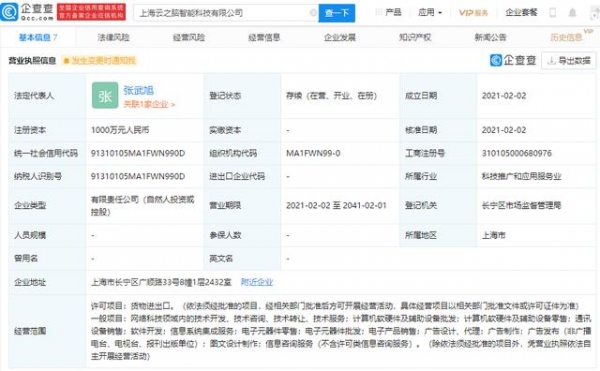Select region value 上海市
This screenshot has height=371, width=600.
click(494, 235)
